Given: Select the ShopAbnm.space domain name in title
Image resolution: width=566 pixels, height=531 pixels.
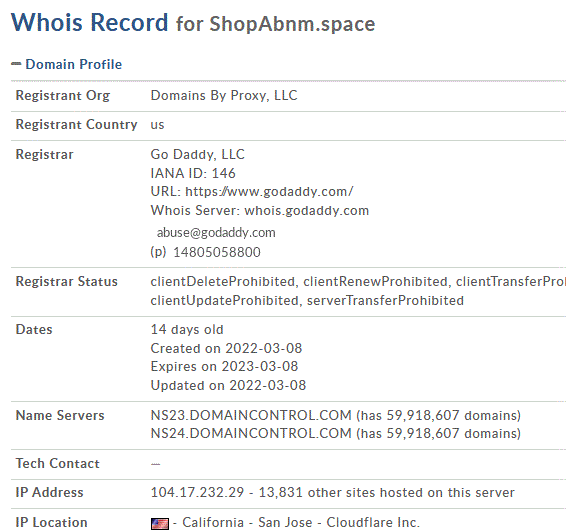Looking at the screenshot, I should 292,24.
